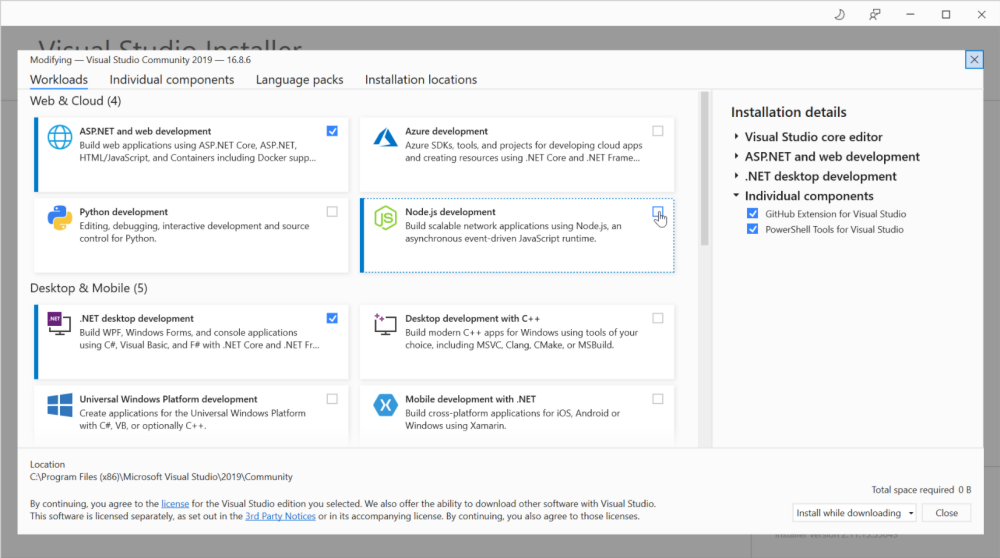
Task: Enable the Python development workload checkbox
Action: pos(332,212)
